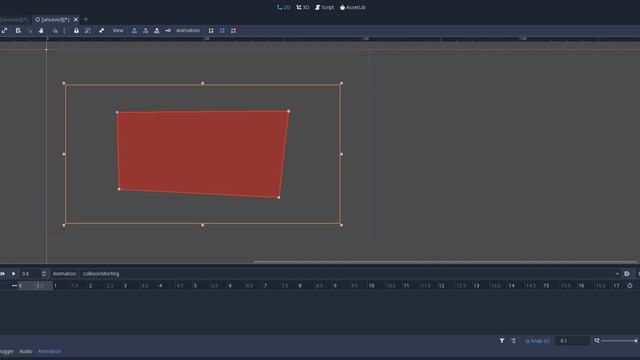
Task: Group the selected node's children
Action: click(x=88, y=31)
